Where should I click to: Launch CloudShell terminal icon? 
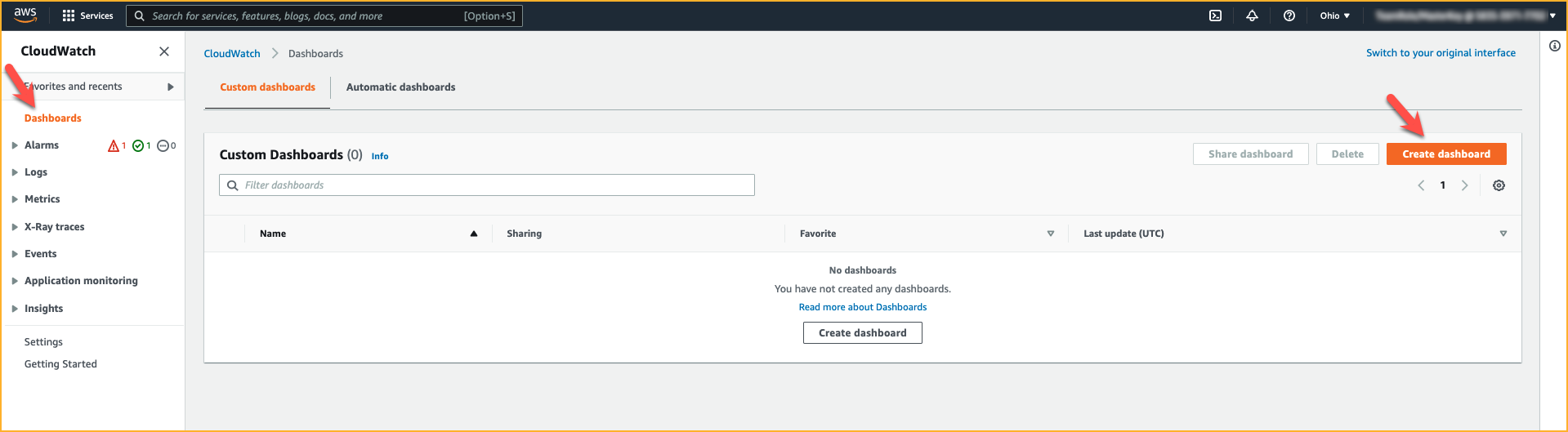(x=1215, y=16)
